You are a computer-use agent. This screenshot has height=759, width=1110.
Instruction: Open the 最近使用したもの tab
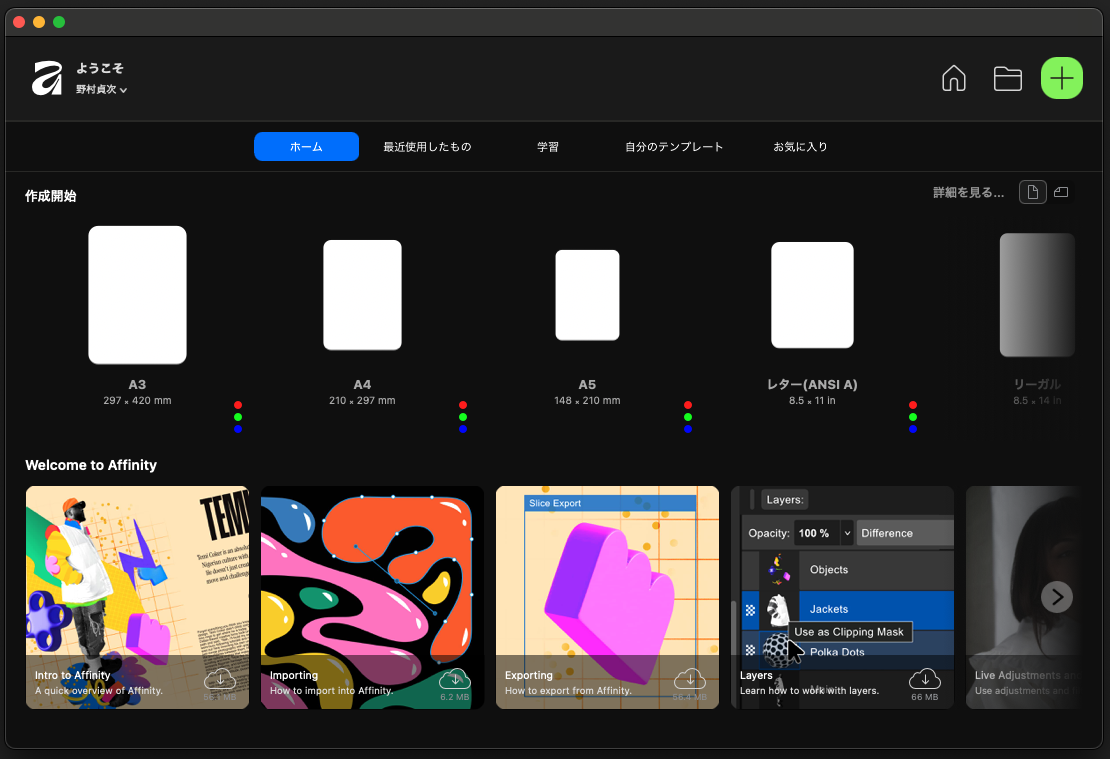(x=427, y=147)
